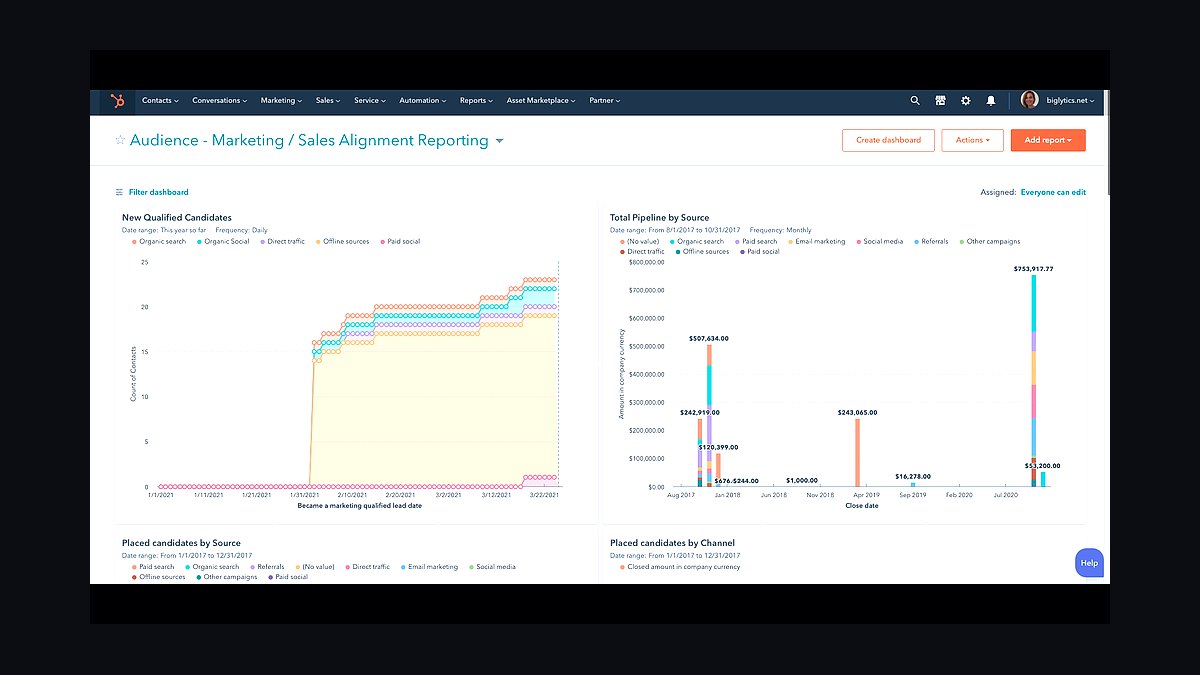Viewport: 1200px width, 675px height.
Task: Open the Actions dropdown
Action: click(x=973, y=140)
